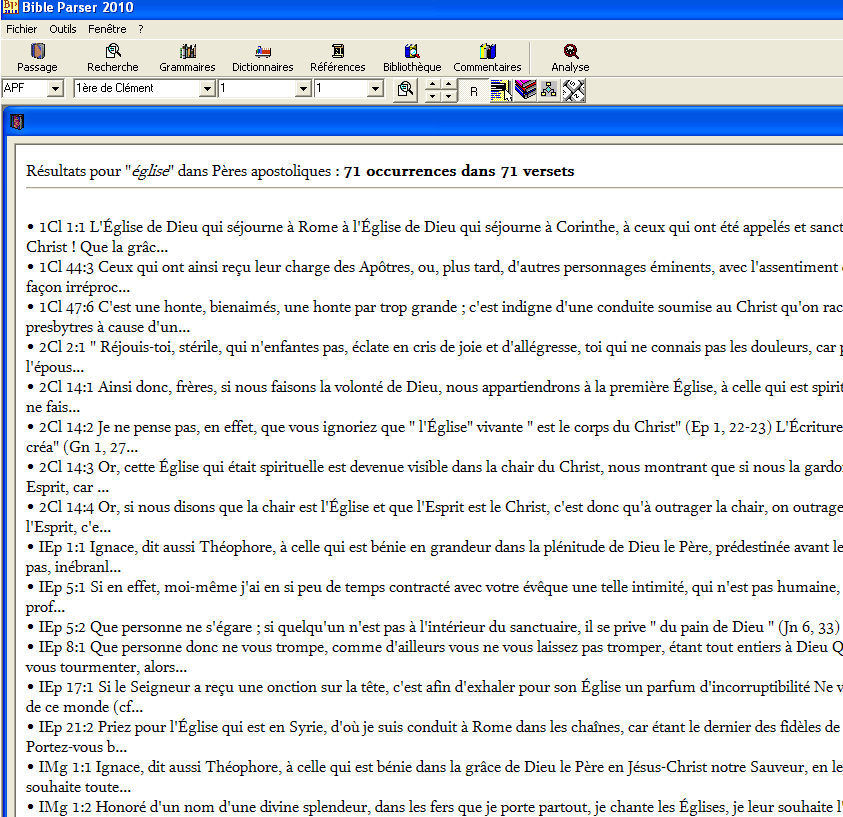Click the tree diagram icon

[x=549, y=90]
